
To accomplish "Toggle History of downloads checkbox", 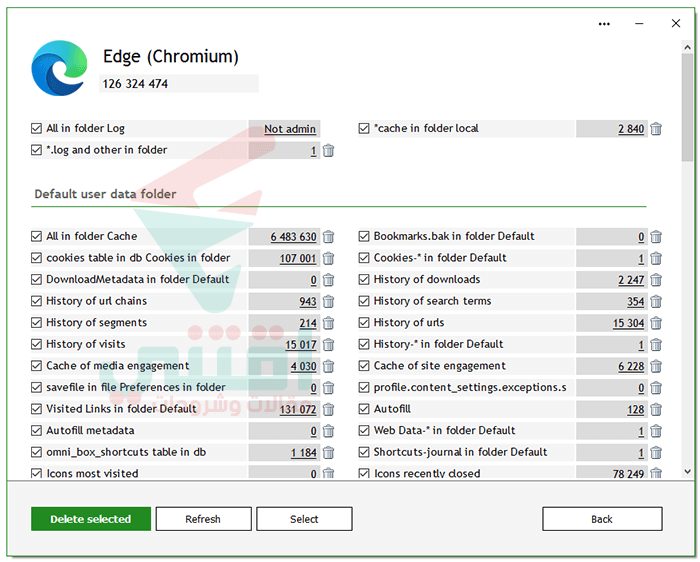I will [364, 279].
